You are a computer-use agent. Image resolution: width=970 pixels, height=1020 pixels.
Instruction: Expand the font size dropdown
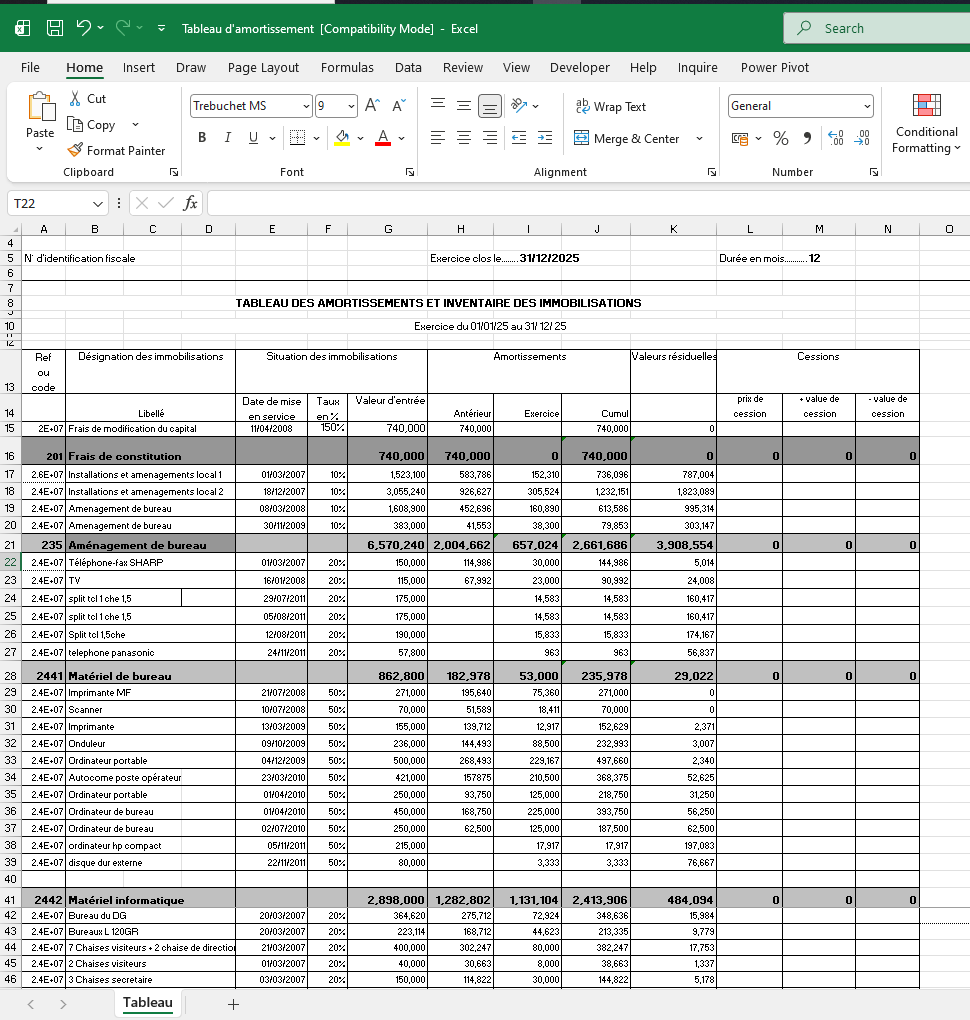tap(351, 106)
